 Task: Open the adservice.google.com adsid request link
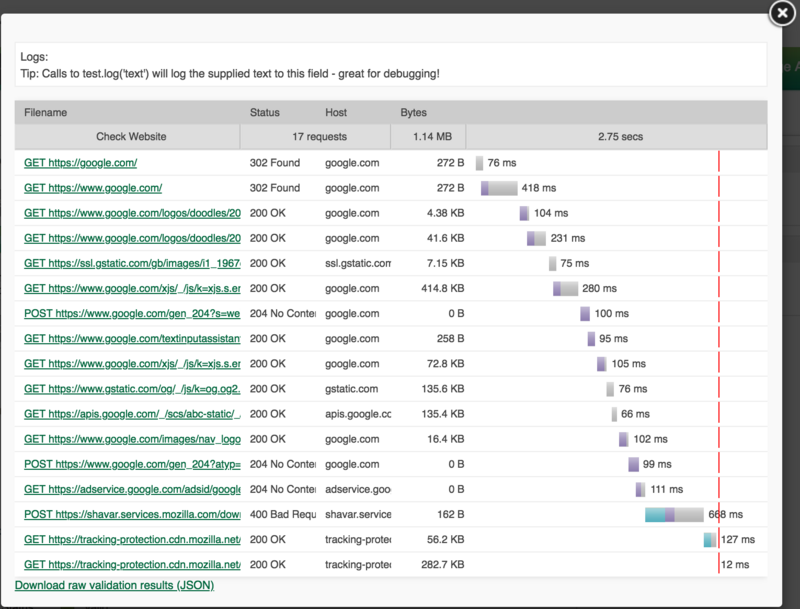coord(132,489)
